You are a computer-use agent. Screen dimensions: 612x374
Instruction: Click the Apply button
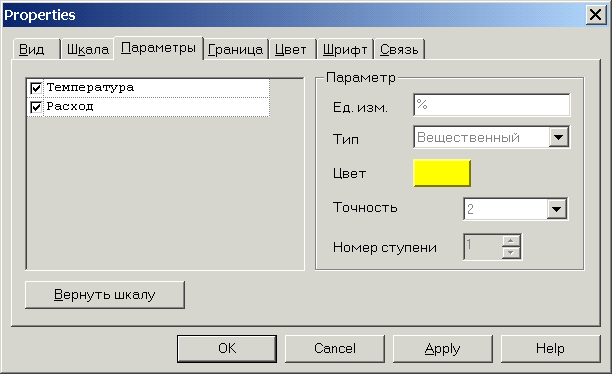[443, 348]
